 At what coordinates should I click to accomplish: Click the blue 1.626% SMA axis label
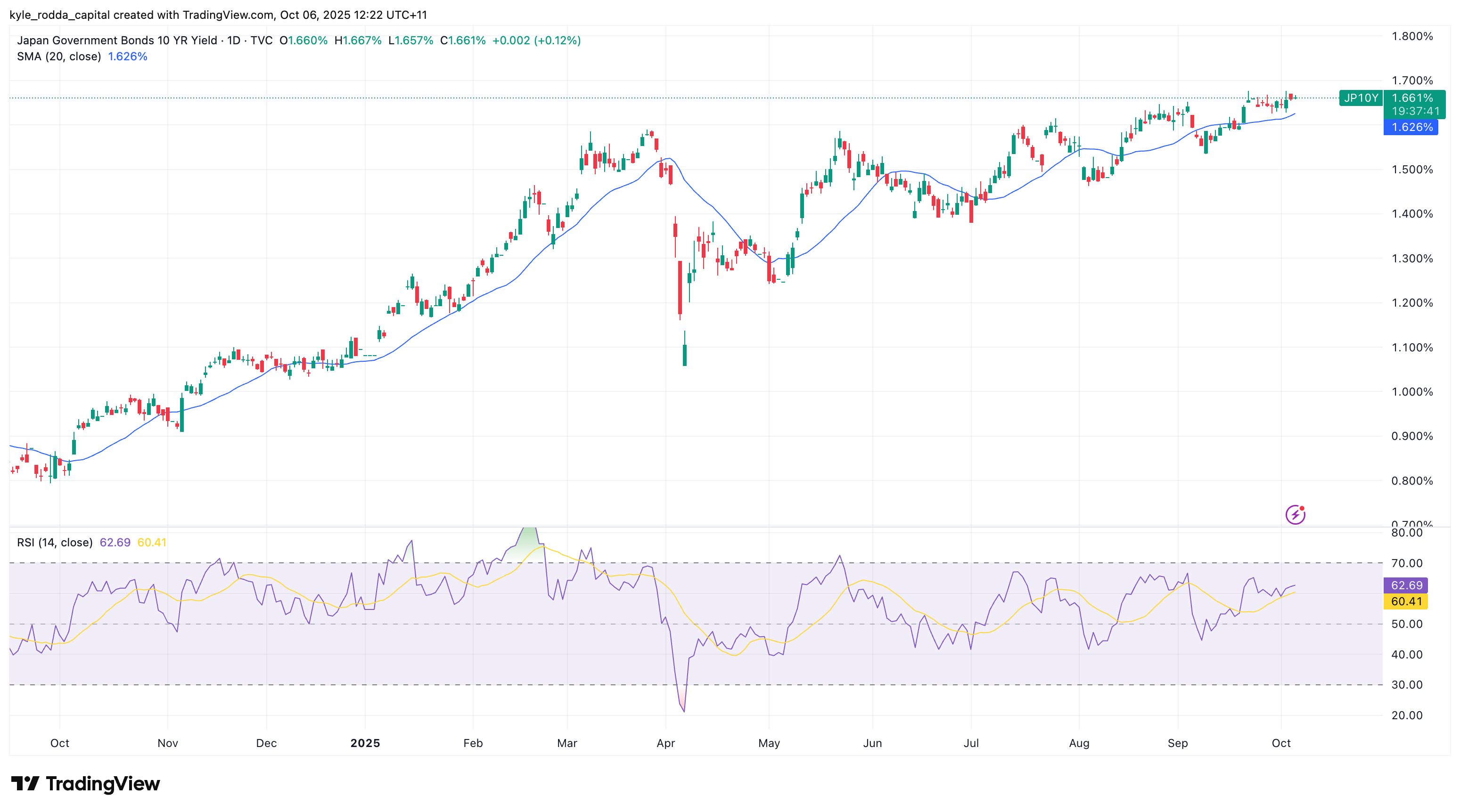click(x=1411, y=128)
